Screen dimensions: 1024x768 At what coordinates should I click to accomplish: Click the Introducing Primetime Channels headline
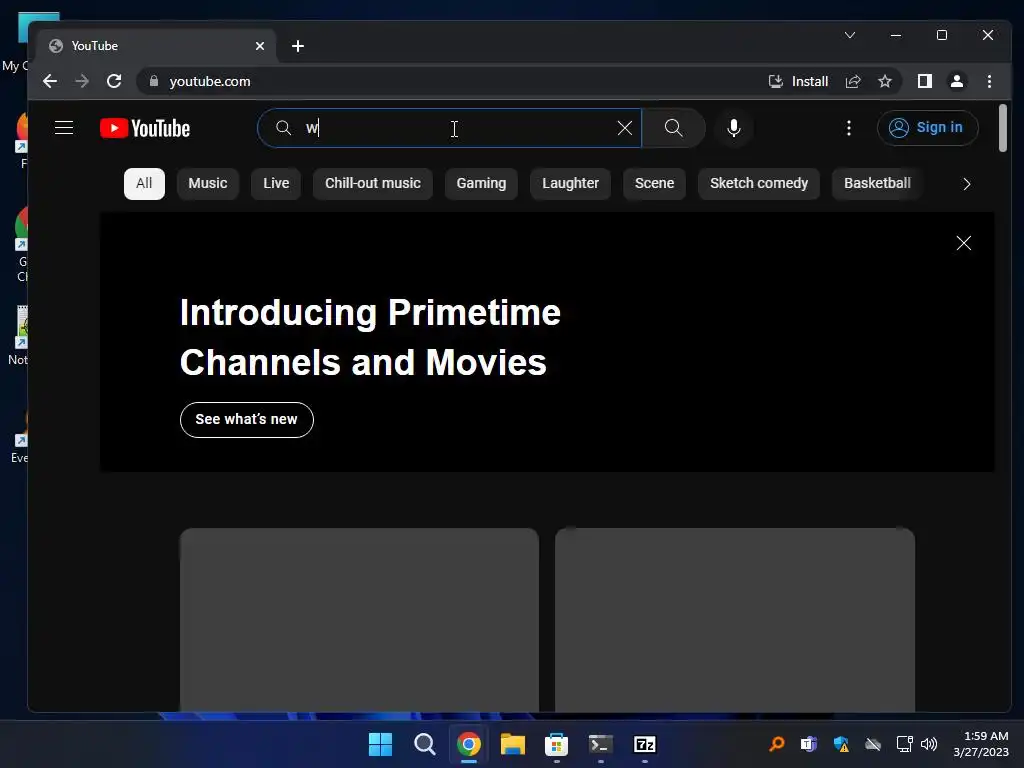370,338
